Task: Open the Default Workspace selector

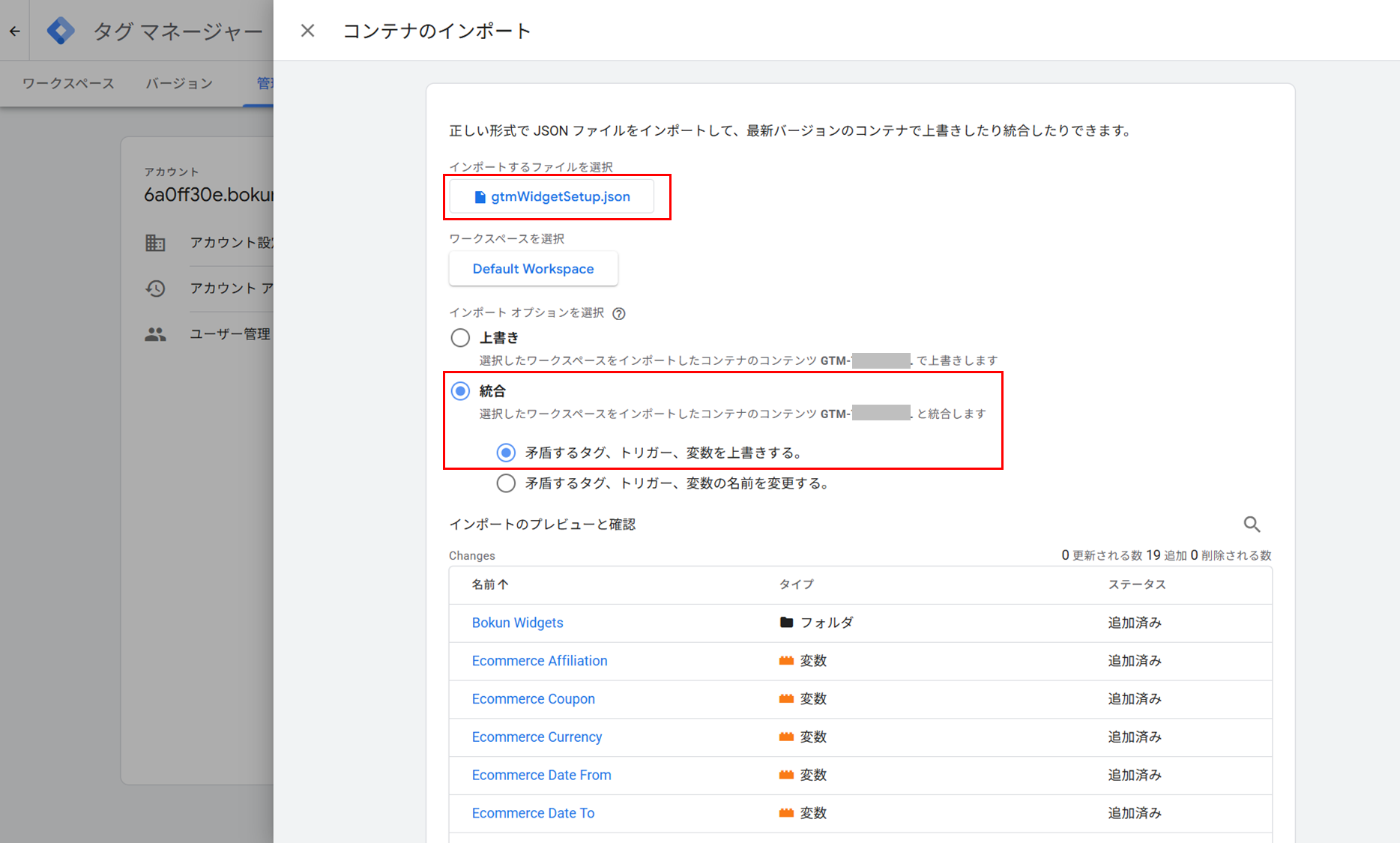Action: [533, 269]
